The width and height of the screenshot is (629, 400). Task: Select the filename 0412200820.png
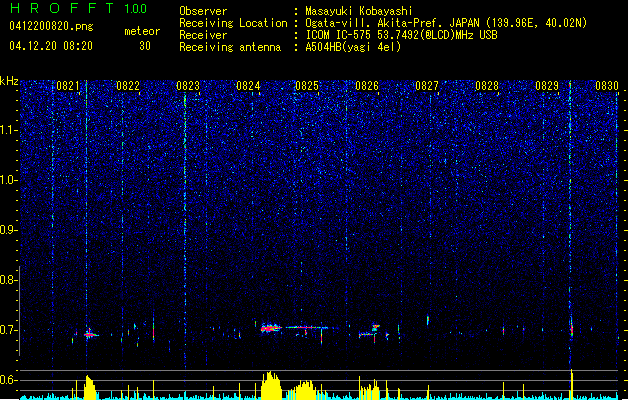click(x=51, y=26)
